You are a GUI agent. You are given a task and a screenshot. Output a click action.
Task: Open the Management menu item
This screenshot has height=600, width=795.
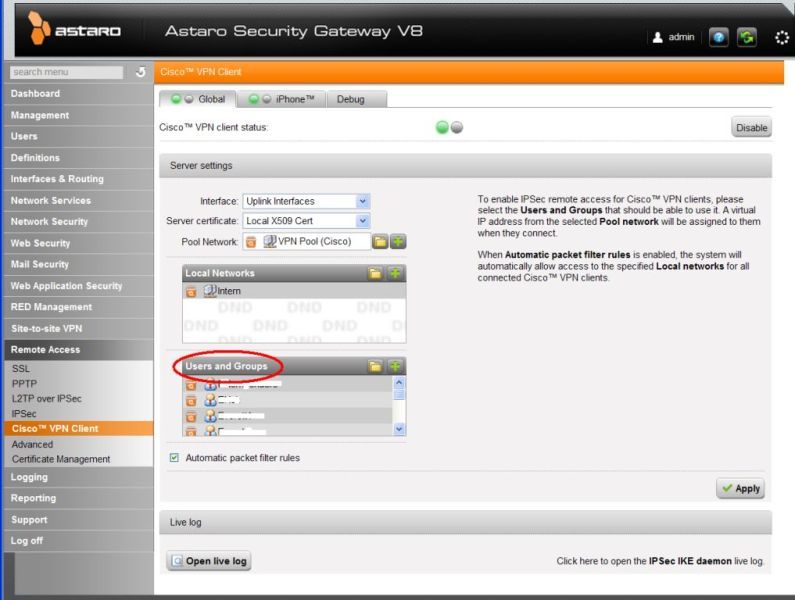click(x=79, y=115)
